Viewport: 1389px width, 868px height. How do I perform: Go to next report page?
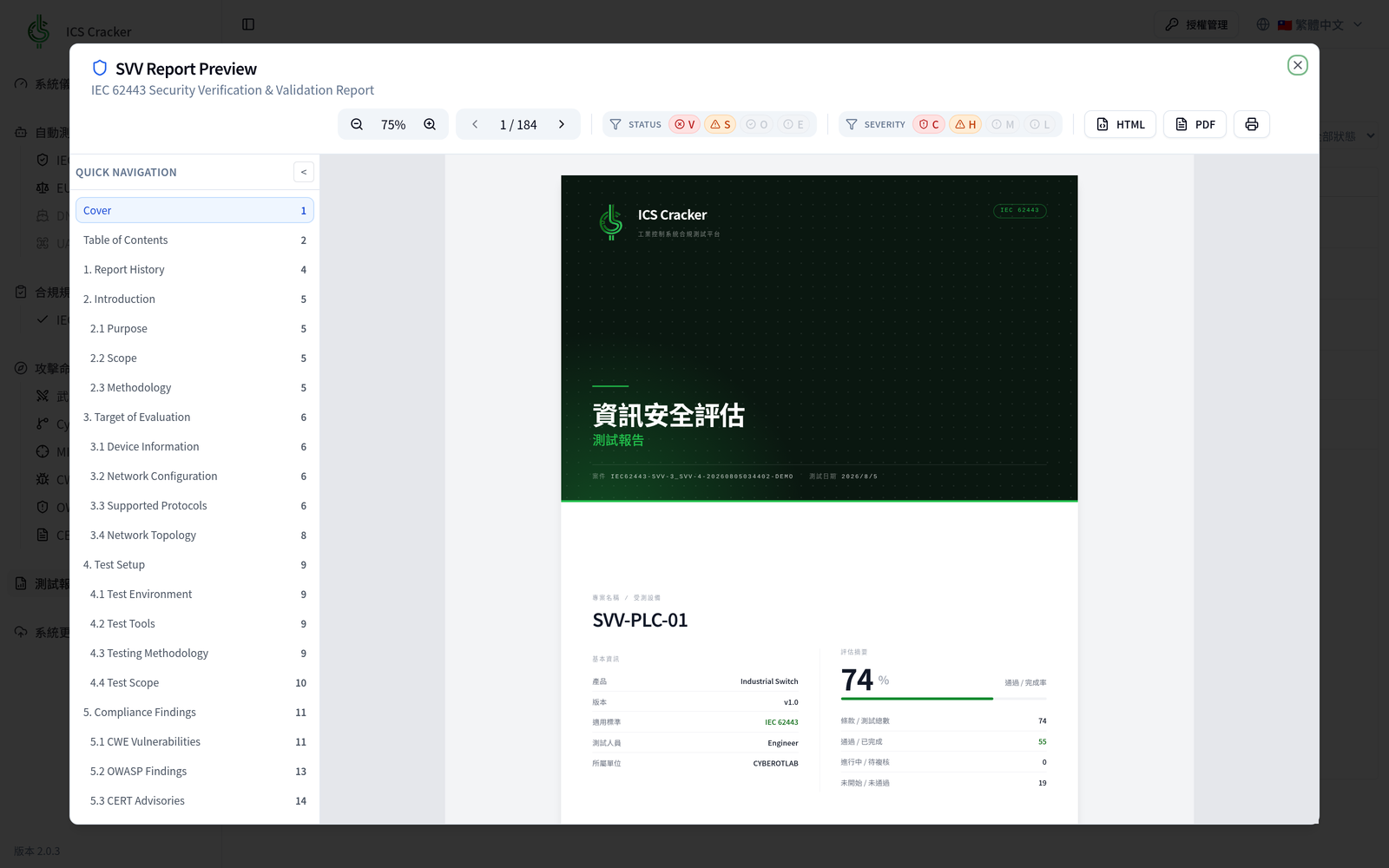(x=562, y=124)
